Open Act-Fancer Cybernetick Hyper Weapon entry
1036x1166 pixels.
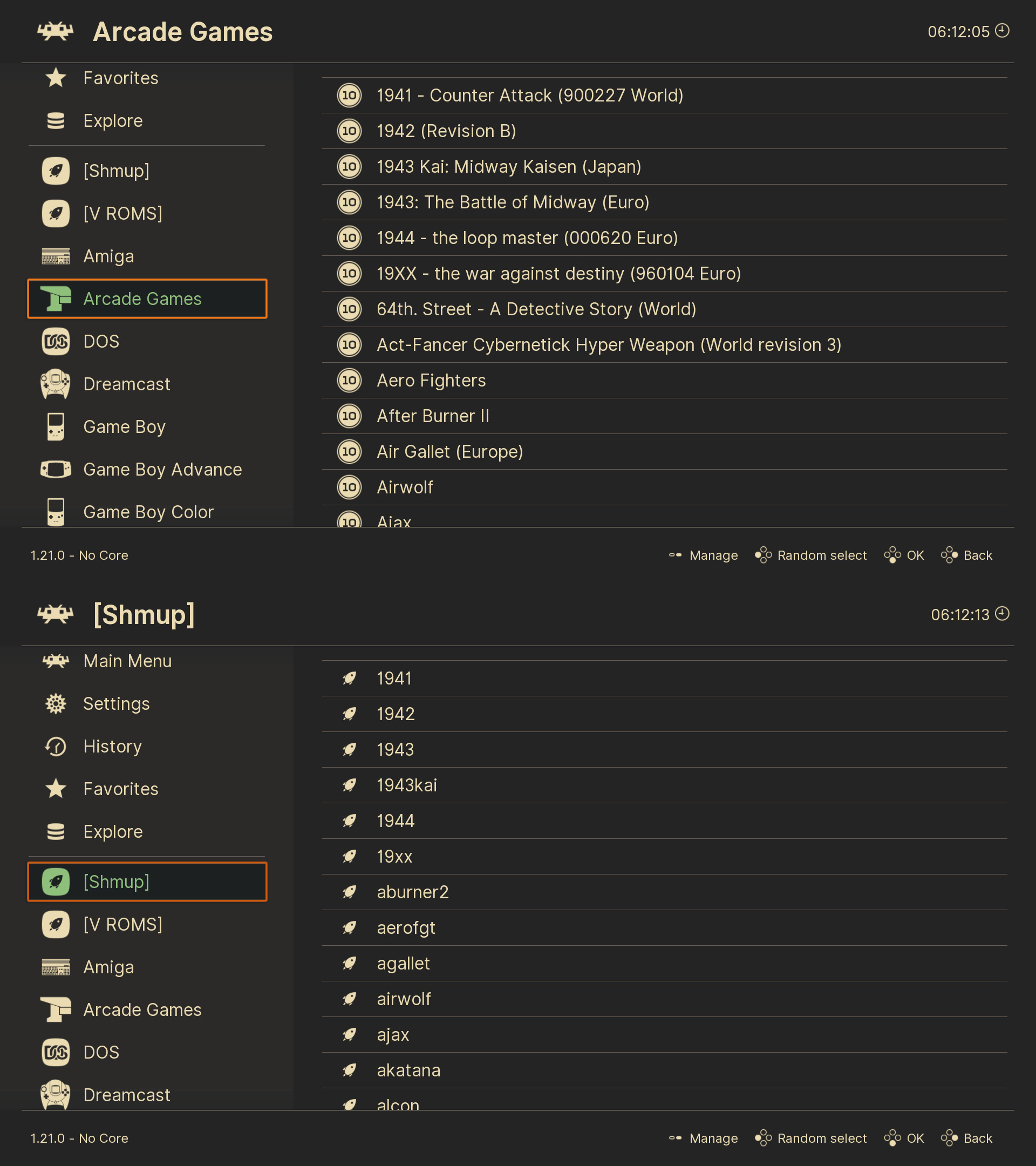coord(608,344)
